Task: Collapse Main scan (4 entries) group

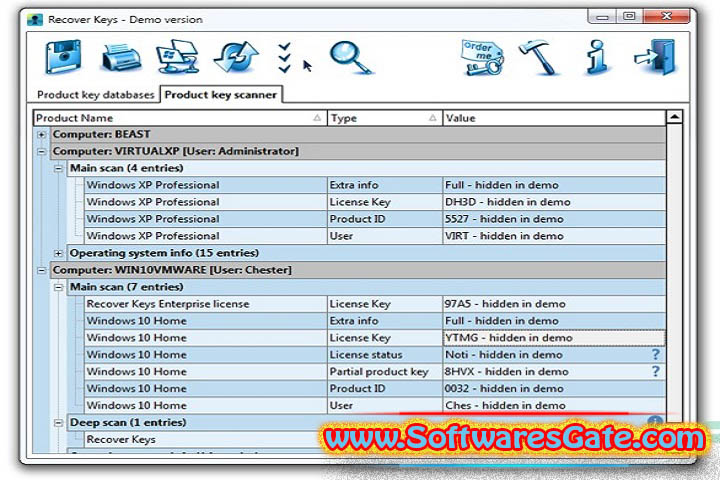Action: click(x=58, y=169)
